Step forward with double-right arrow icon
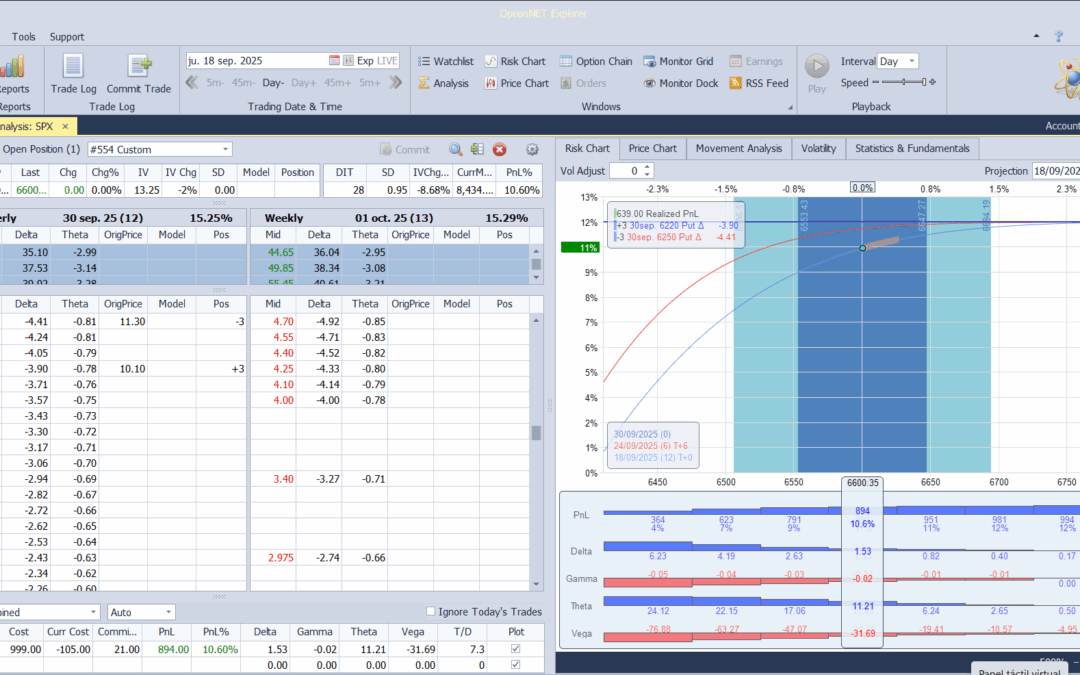1080x675 pixels. (395, 83)
